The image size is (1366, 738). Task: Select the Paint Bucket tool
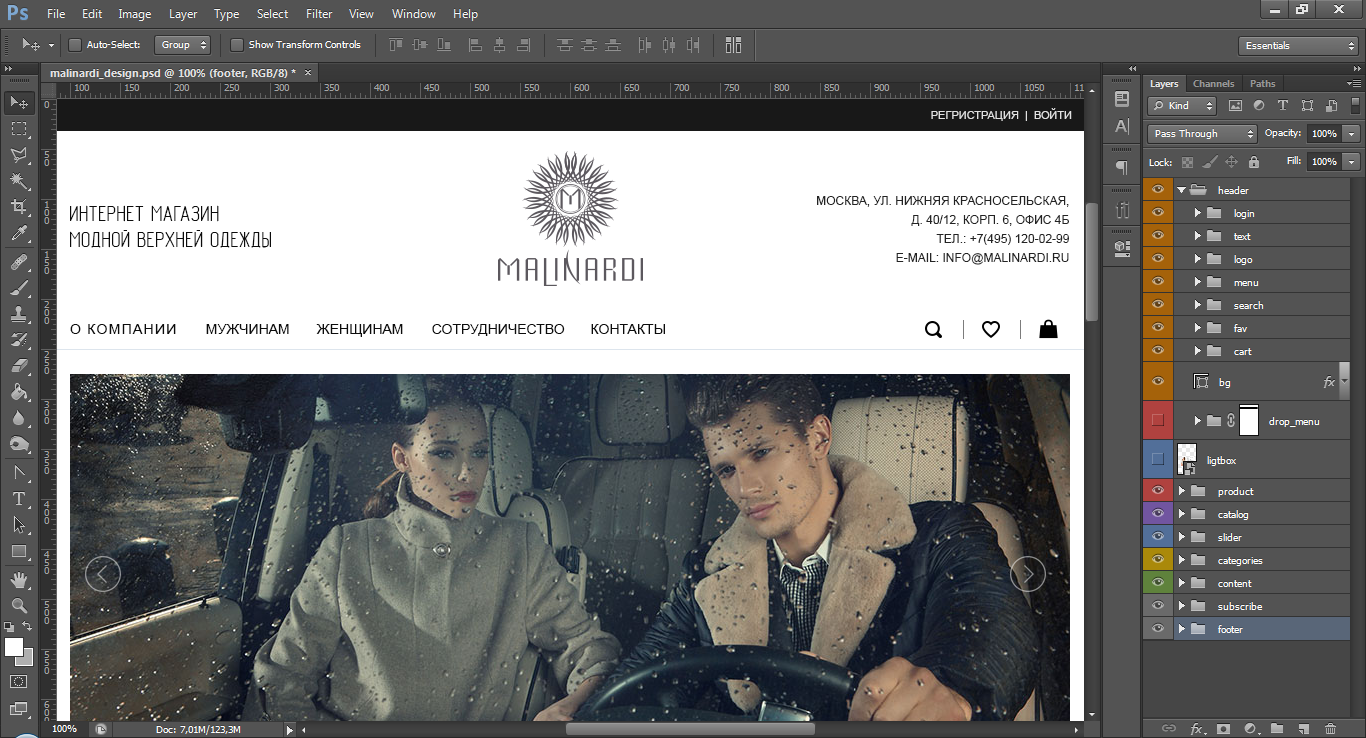click(19, 392)
